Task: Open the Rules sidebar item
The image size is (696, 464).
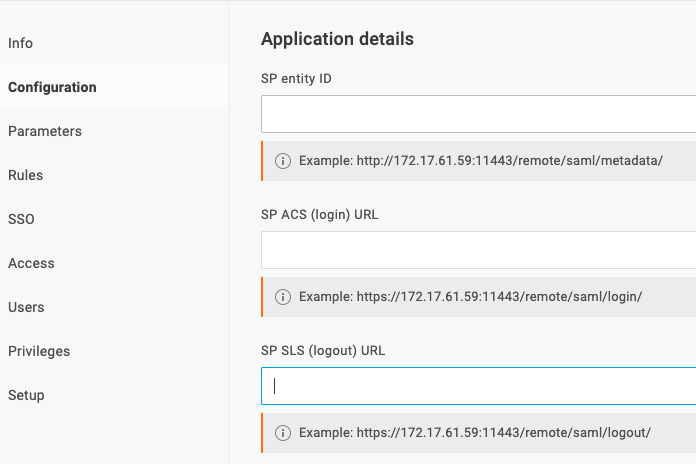Action: tap(26, 175)
